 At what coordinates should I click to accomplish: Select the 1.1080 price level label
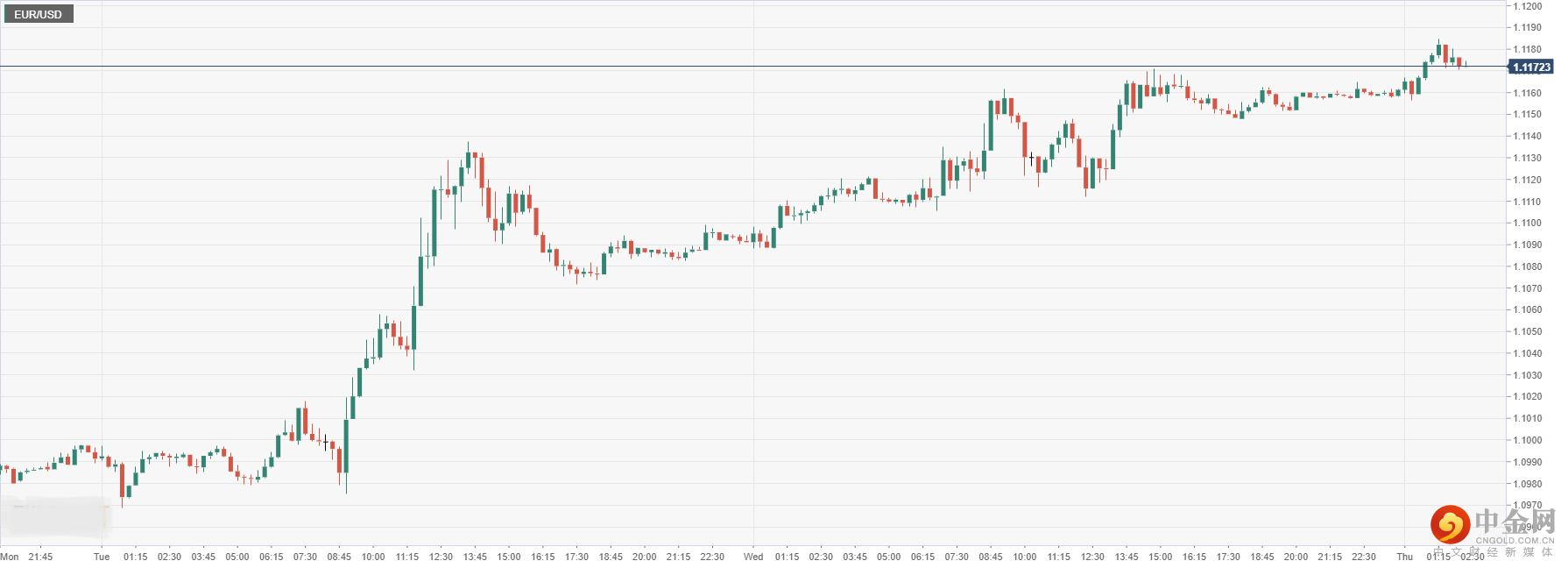(1528, 267)
